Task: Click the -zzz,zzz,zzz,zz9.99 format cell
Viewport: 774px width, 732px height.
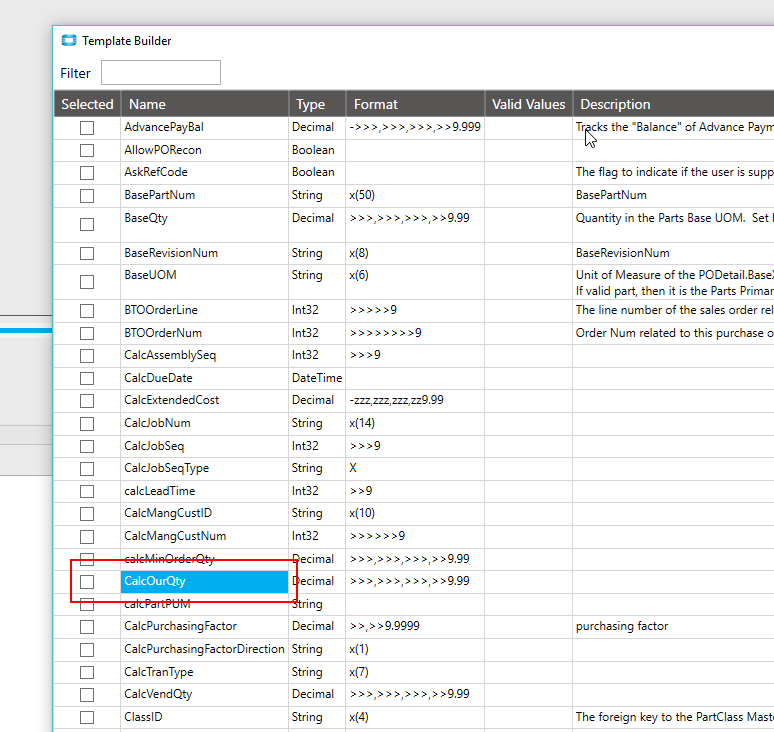Action: click(x=415, y=400)
